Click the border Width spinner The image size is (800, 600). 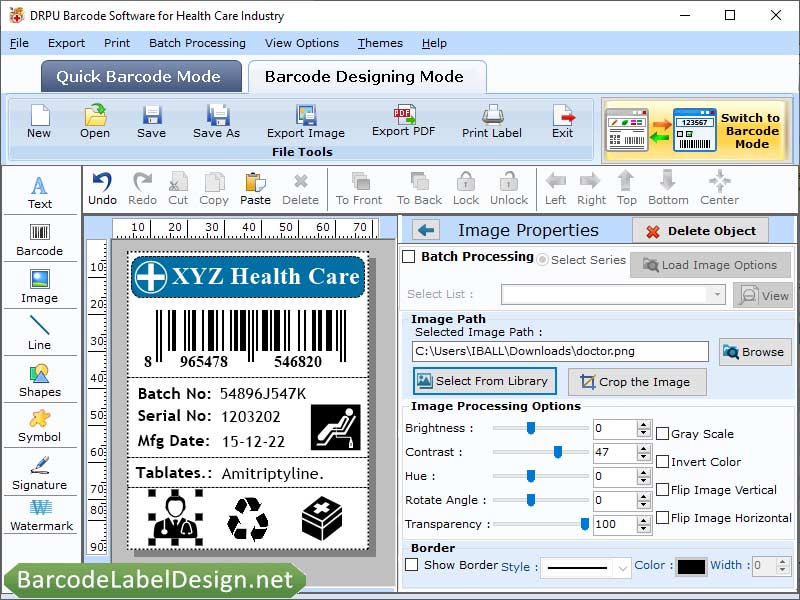click(x=783, y=565)
